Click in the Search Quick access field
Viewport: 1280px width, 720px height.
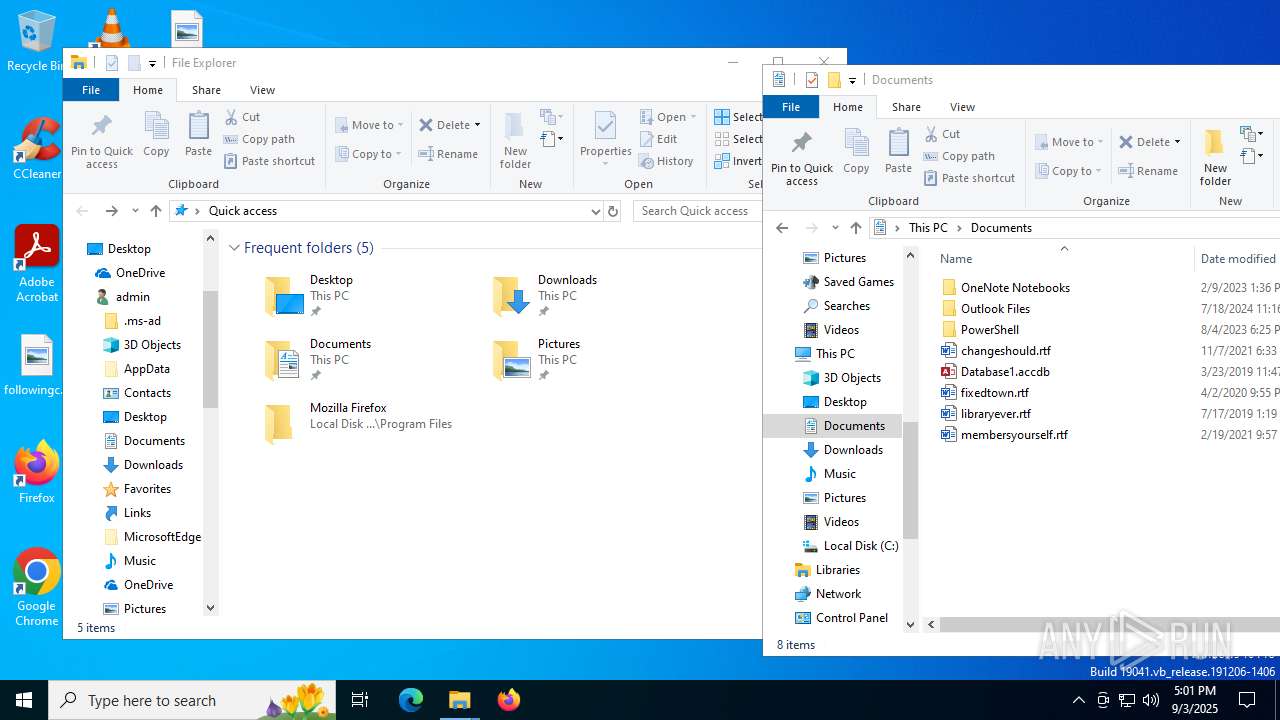point(697,211)
